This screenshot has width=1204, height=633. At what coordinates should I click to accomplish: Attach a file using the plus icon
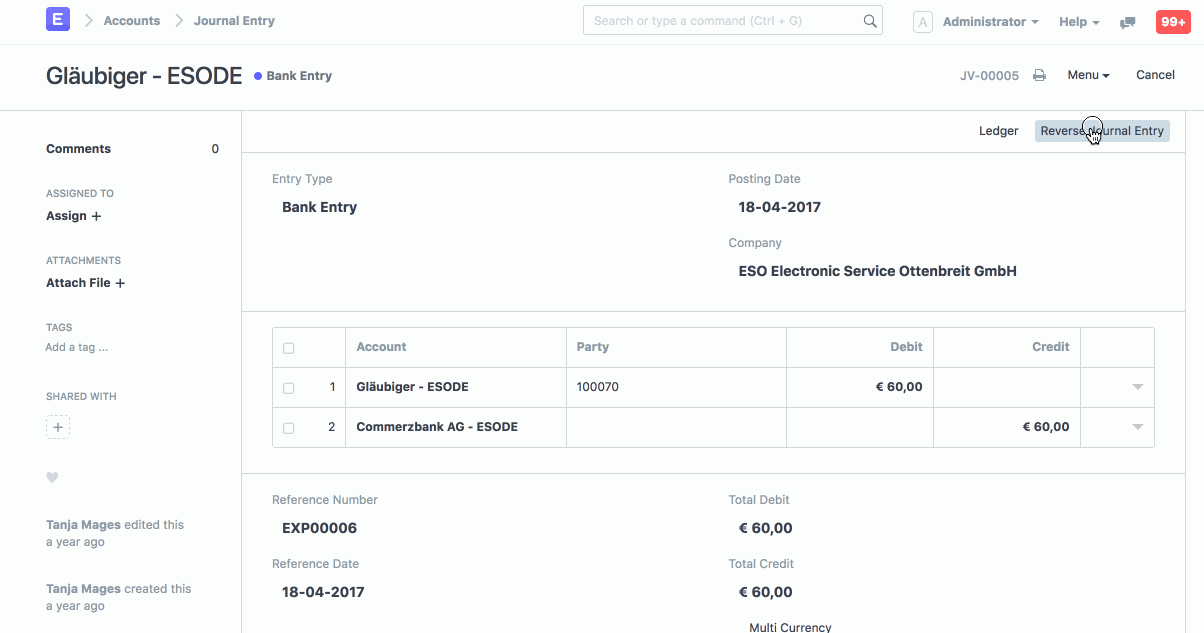119,282
